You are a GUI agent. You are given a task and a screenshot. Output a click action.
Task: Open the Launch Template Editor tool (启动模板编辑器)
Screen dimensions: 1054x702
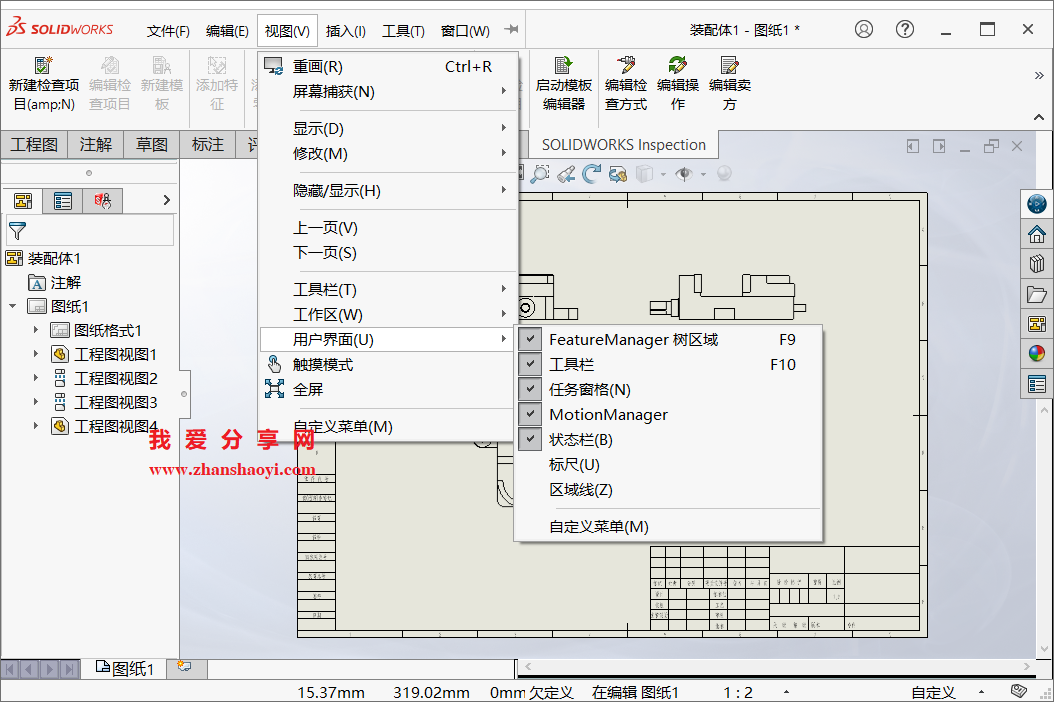563,85
